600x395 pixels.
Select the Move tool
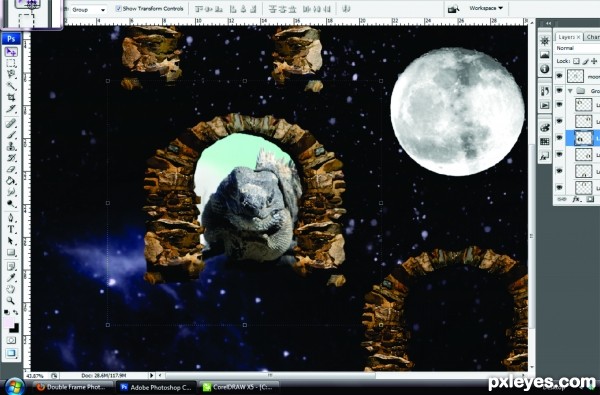(x=11, y=52)
